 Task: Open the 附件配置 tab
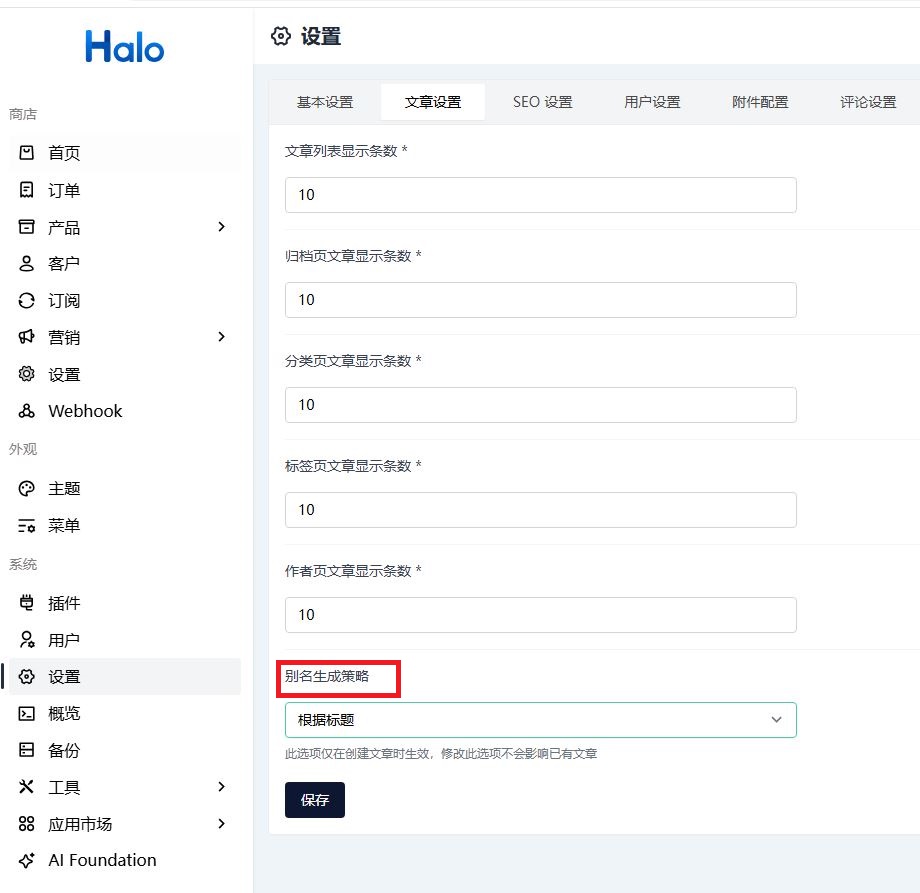760,103
